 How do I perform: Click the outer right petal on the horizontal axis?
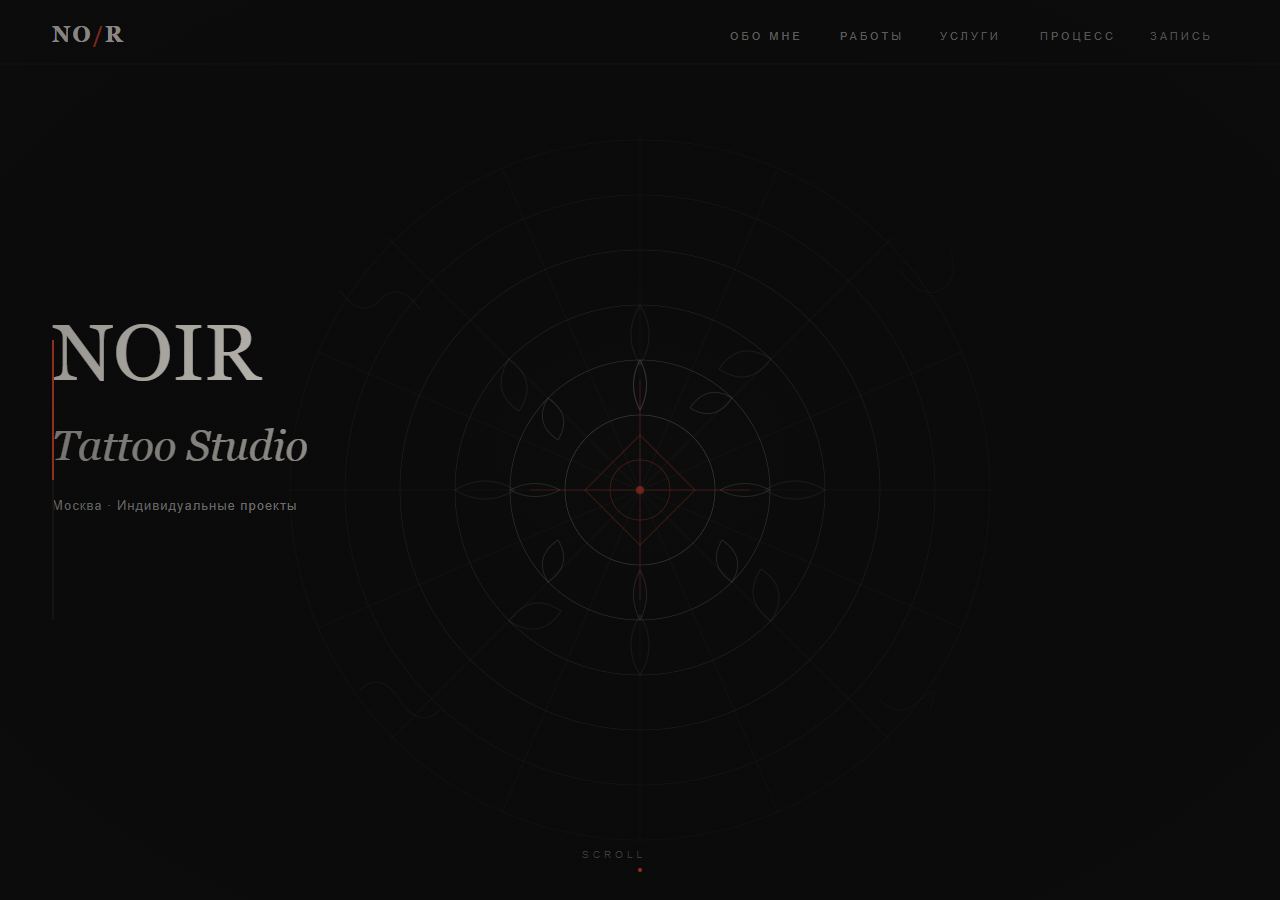(x=797, y=490)
